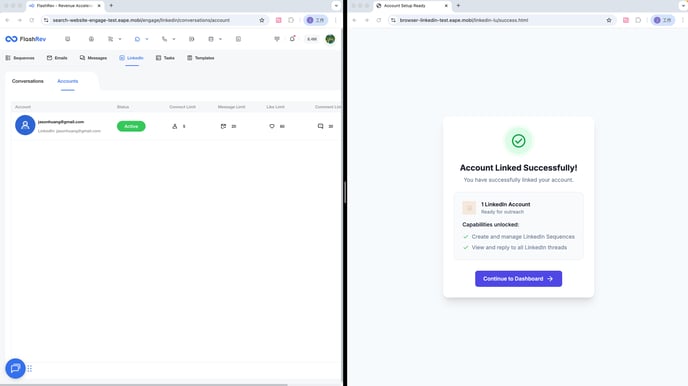Click the blue account avatar in the table row

pos(25,125)
